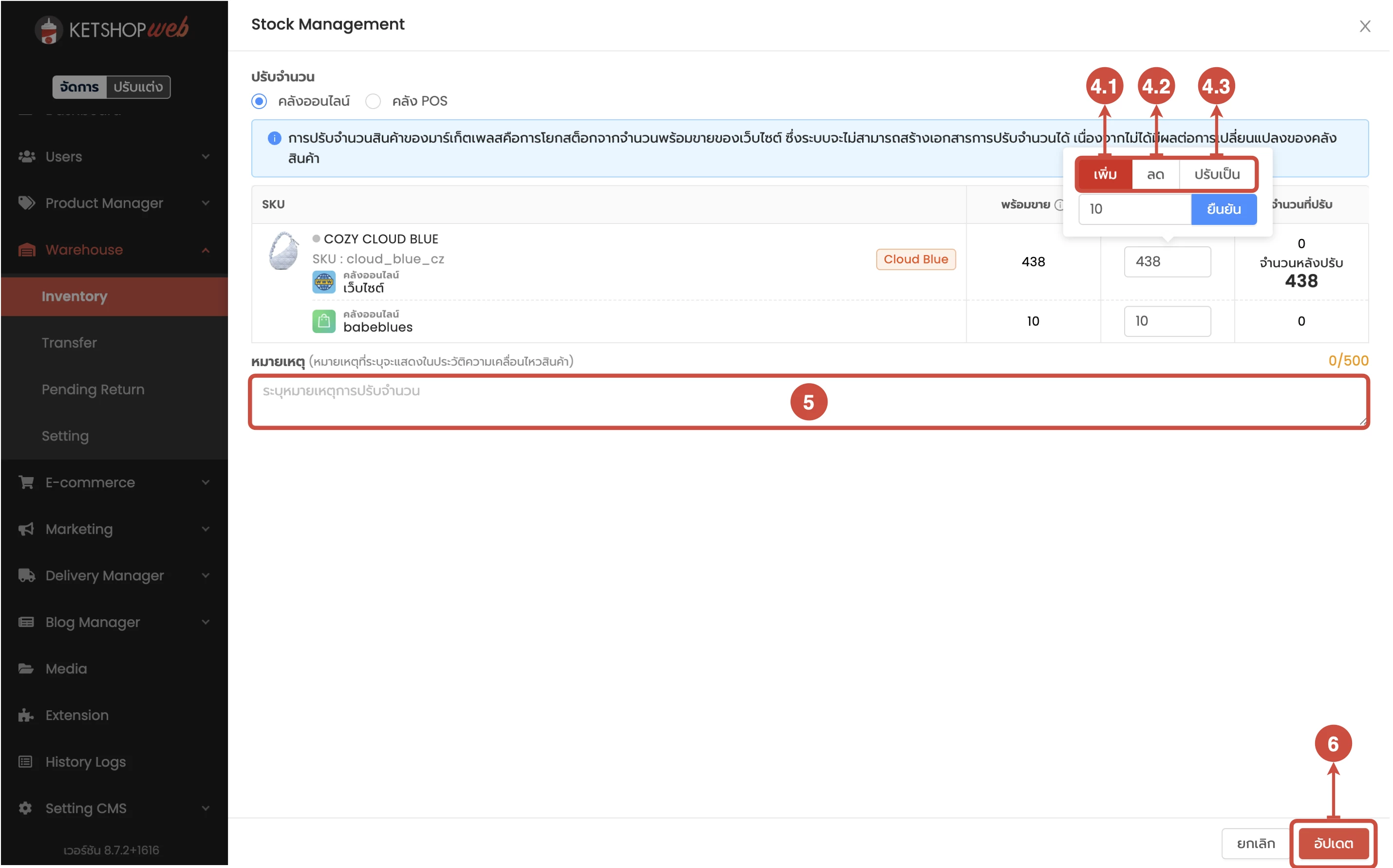This screenshot has width=1393, height=868.
Task: Click the info icon next to พร้อมขาย
Action: (x=1060, y=205)
